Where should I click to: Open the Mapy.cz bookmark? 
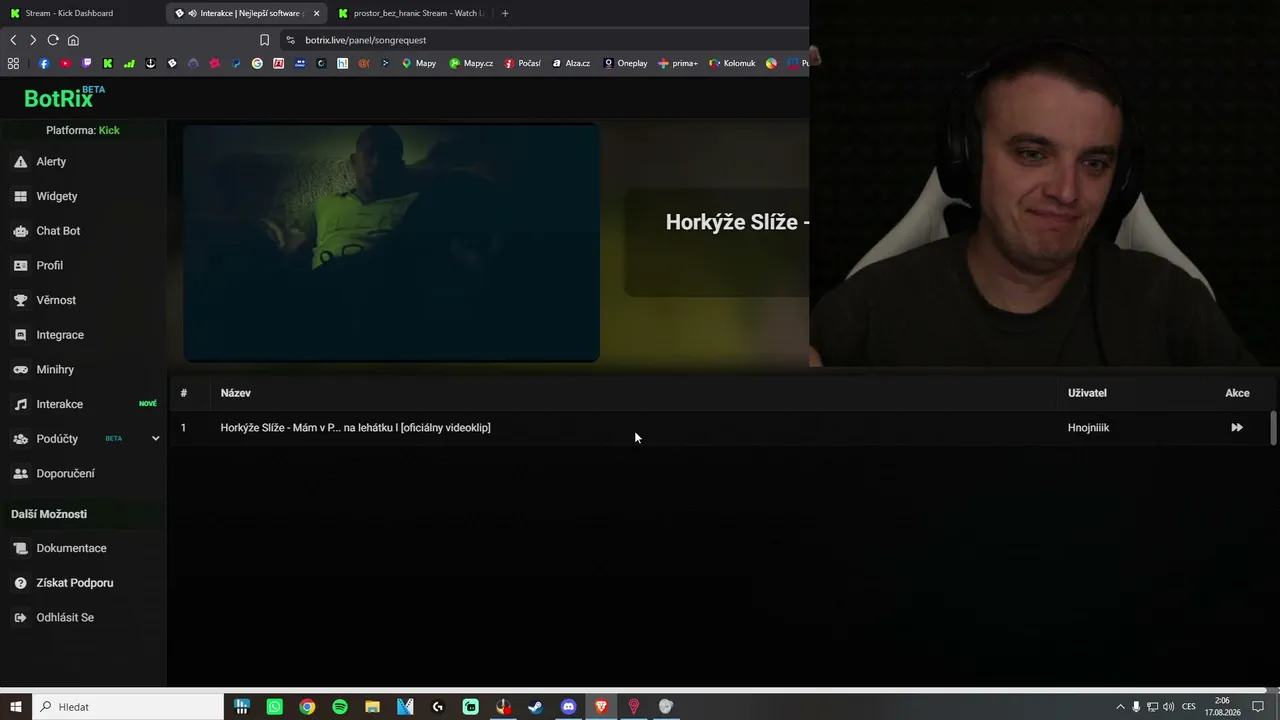[471, 63]
